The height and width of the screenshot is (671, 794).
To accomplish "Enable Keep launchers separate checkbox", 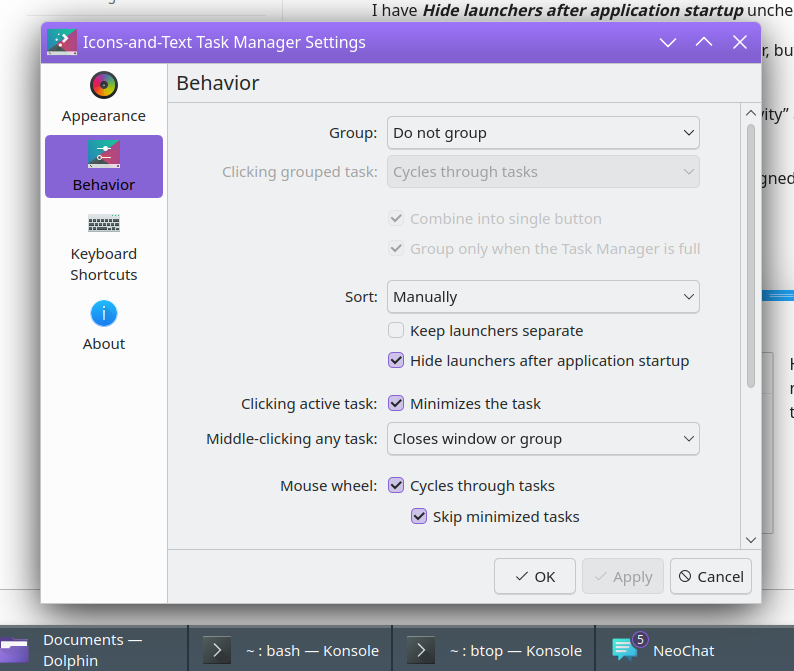I will (396, 330).
